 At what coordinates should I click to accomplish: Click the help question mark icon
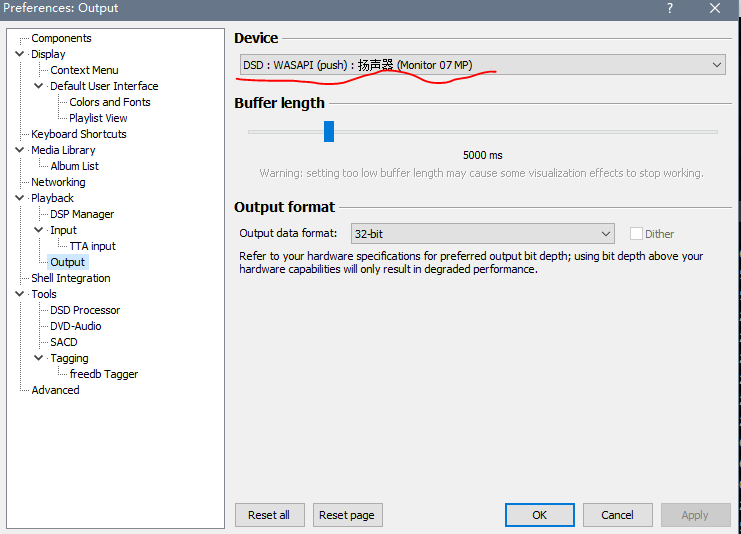coord(668,8)
